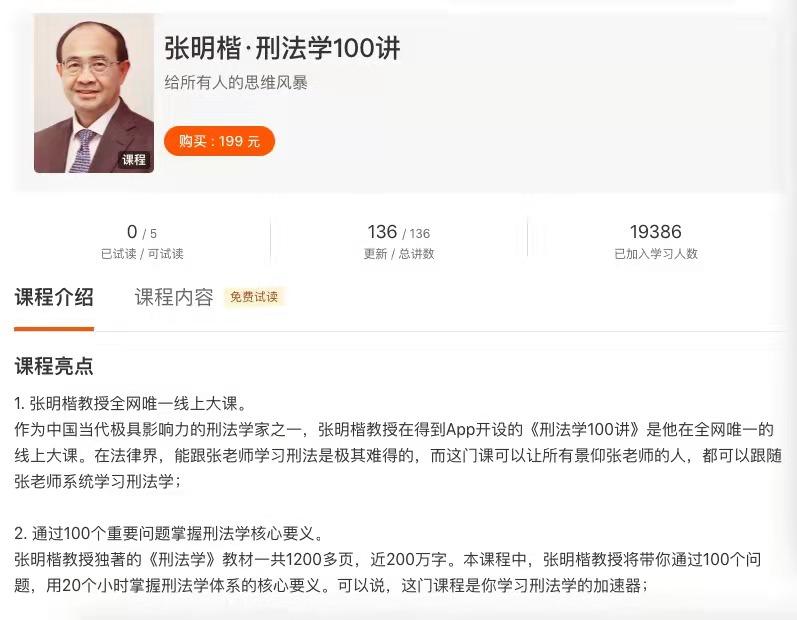Click the 购买: 199 元 purchase button

coord(219,141)
